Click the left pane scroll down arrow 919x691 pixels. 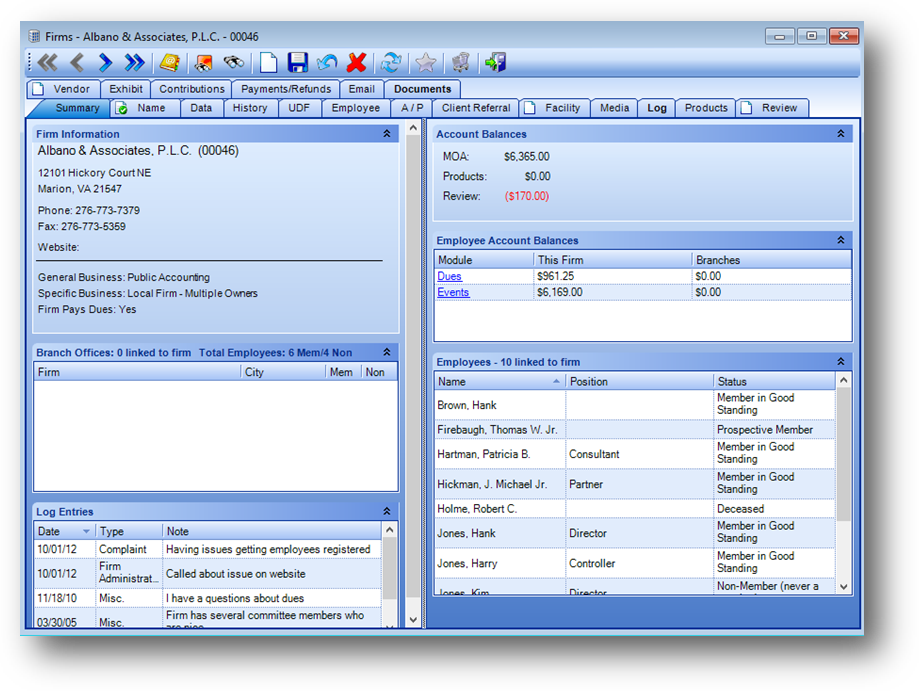[413, 619]
